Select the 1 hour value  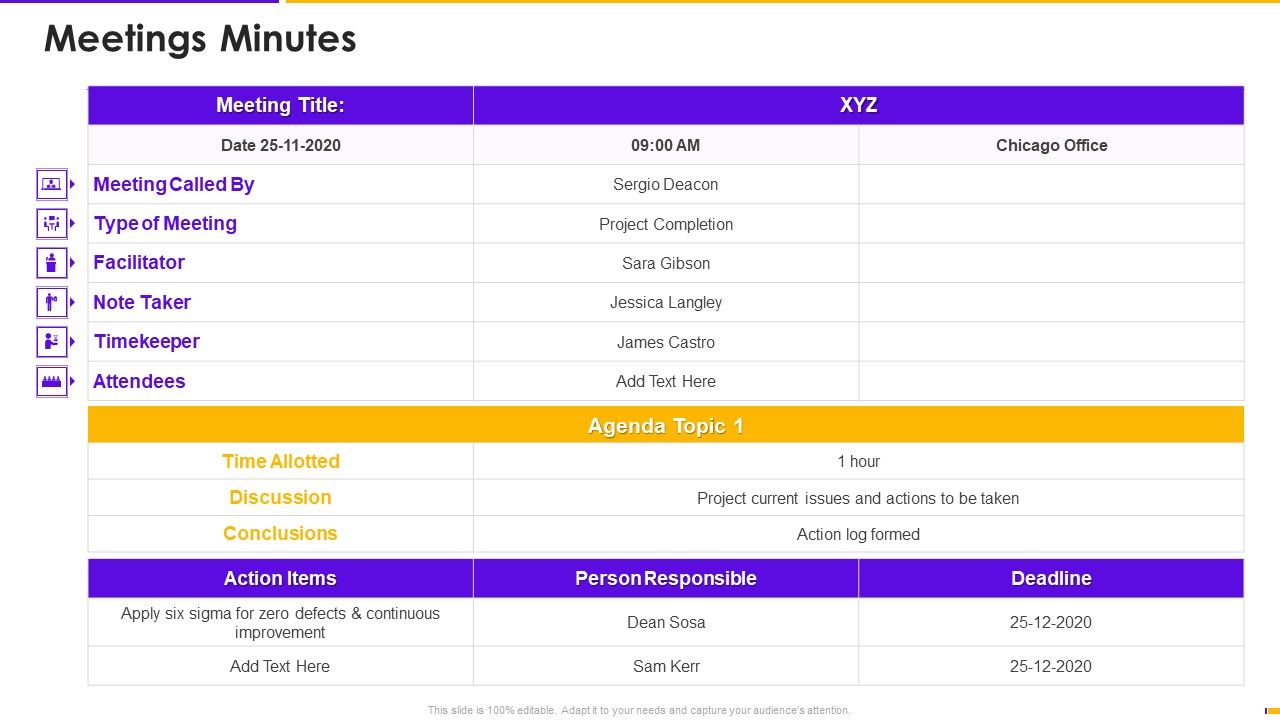point(859,461)
